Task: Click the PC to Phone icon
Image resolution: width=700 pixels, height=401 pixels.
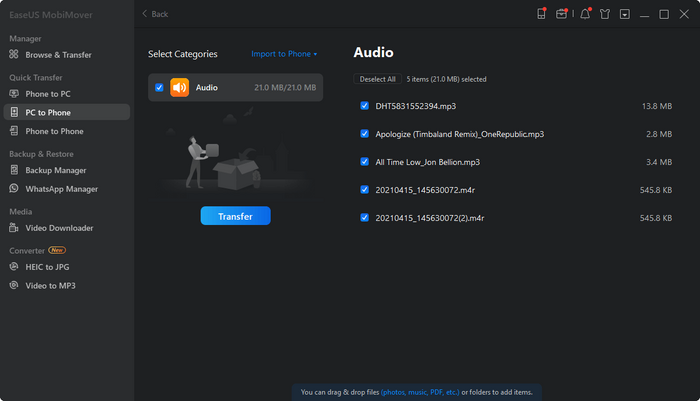Action: pos(14,112)
